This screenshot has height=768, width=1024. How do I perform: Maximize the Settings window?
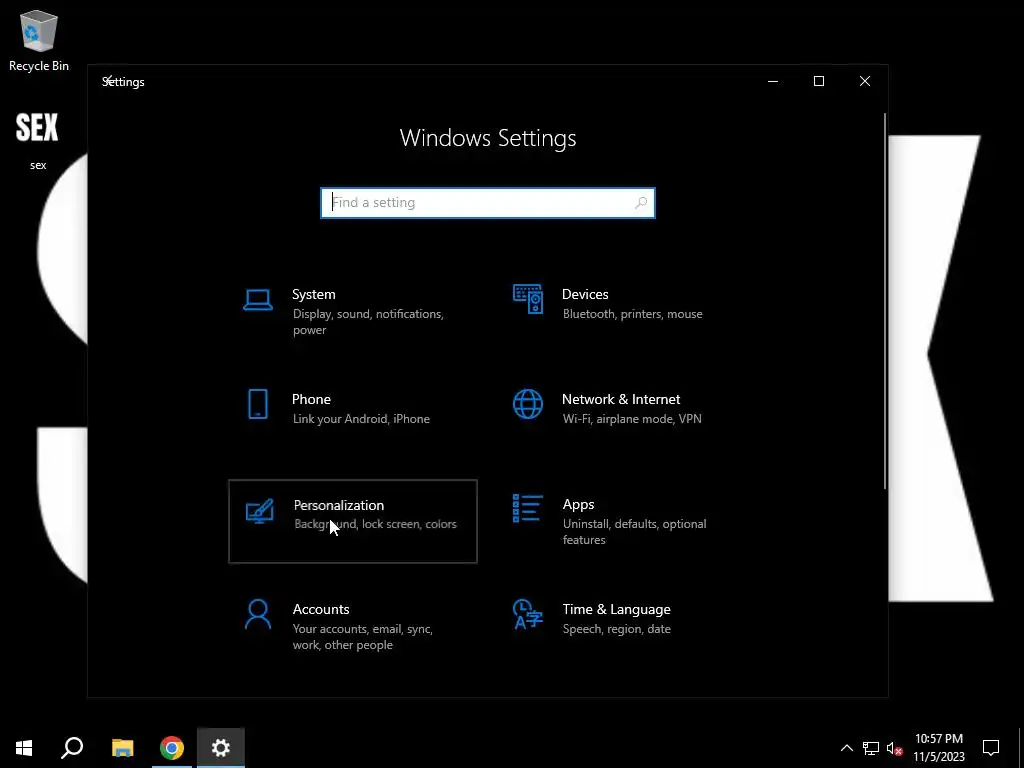[819, 81]
